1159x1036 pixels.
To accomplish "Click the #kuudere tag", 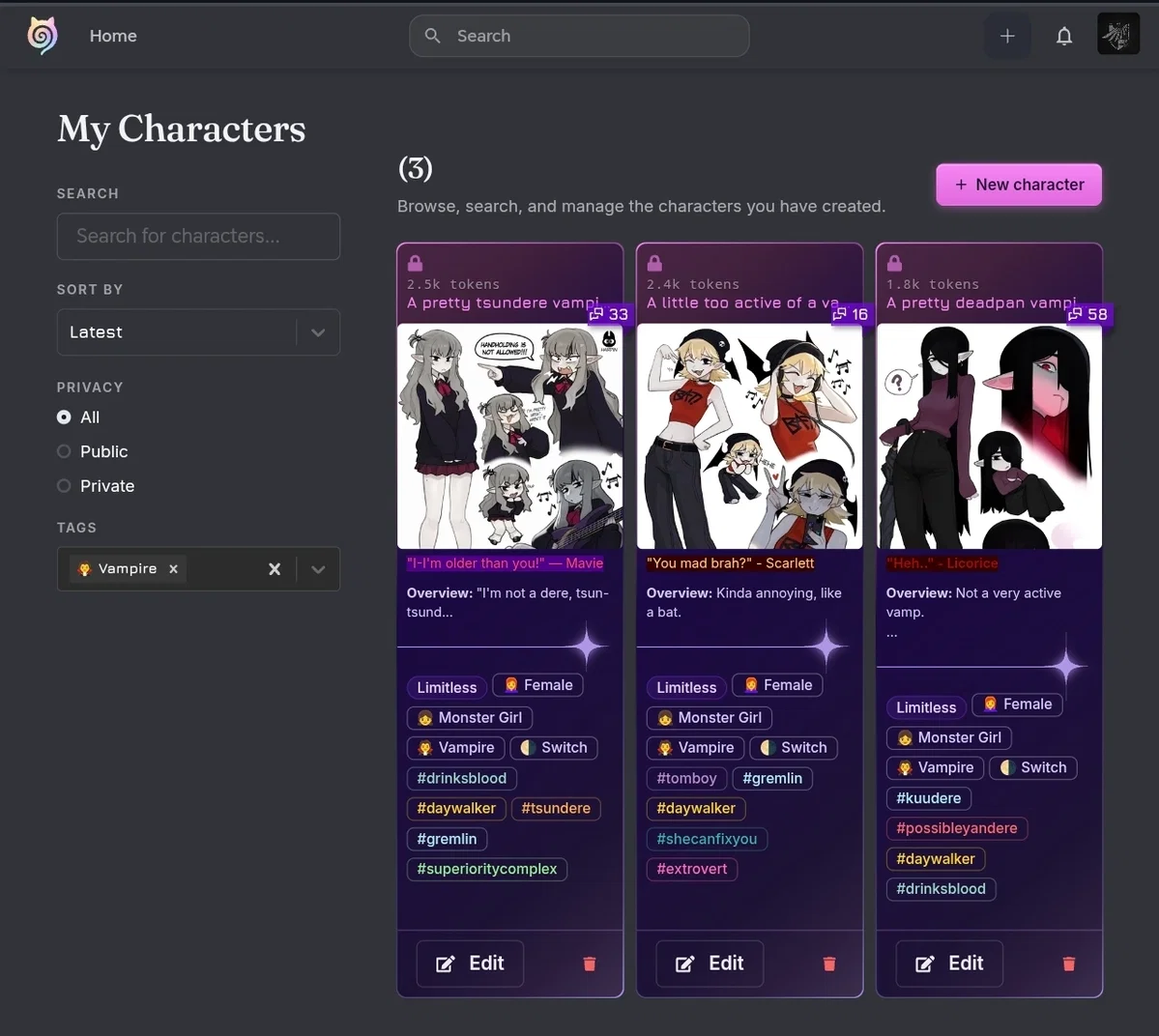I will (928, 798).
